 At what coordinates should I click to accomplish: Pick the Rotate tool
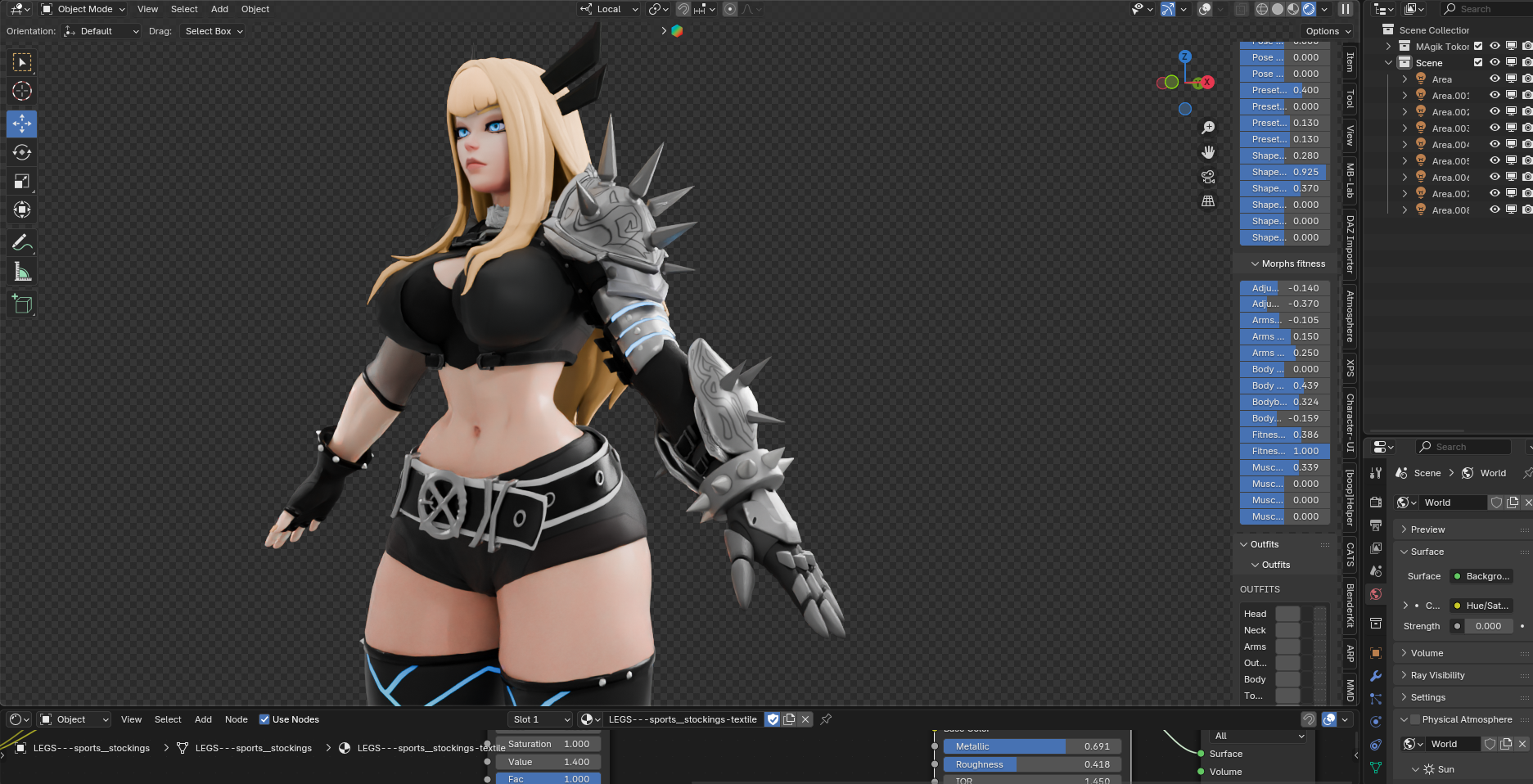click(22, 152)
